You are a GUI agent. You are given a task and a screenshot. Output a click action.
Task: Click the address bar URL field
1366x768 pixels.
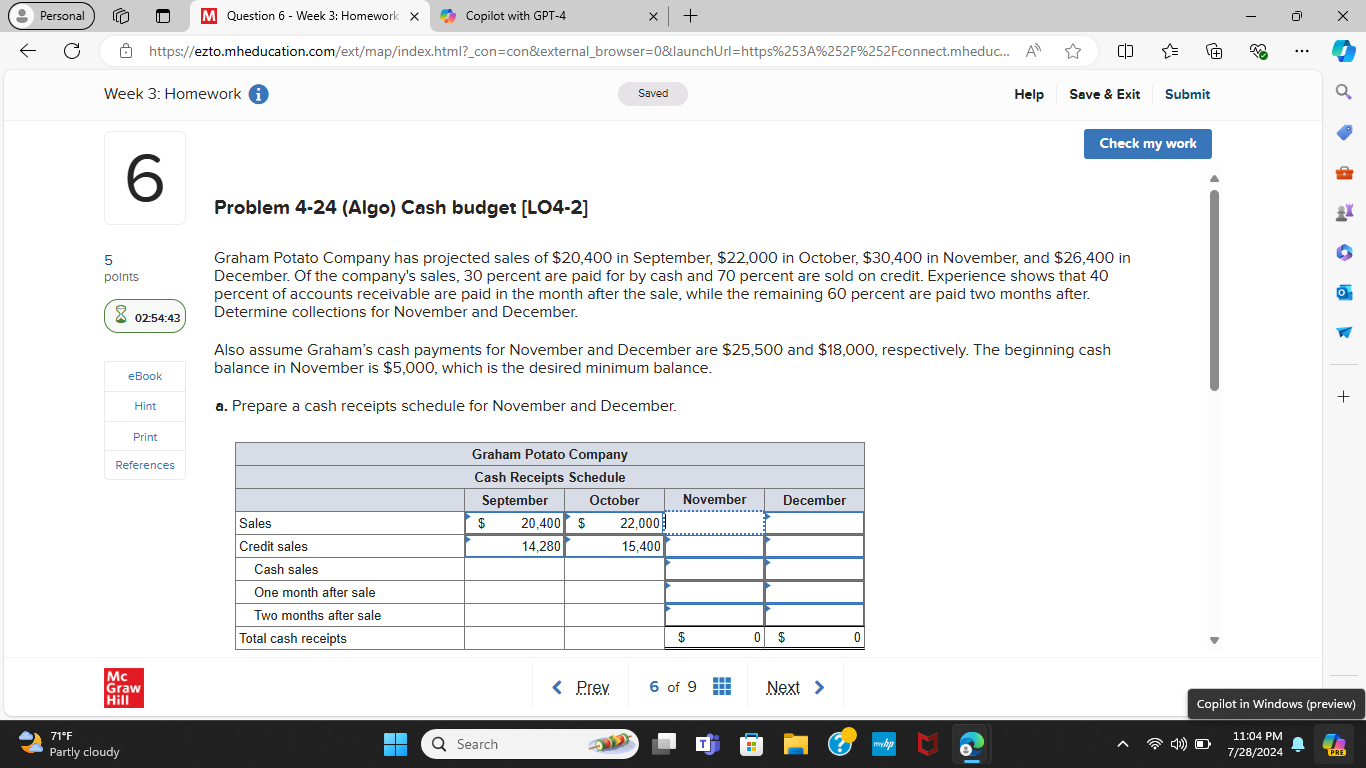[578, 52]
